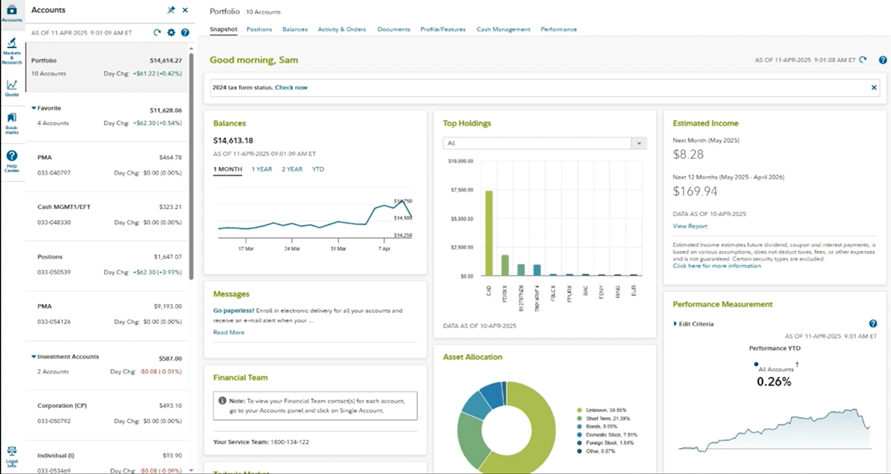Open Markets & Research sidebar icon
Image resolution: width=891 pixels, height=474 pixels.
(12, 51)
